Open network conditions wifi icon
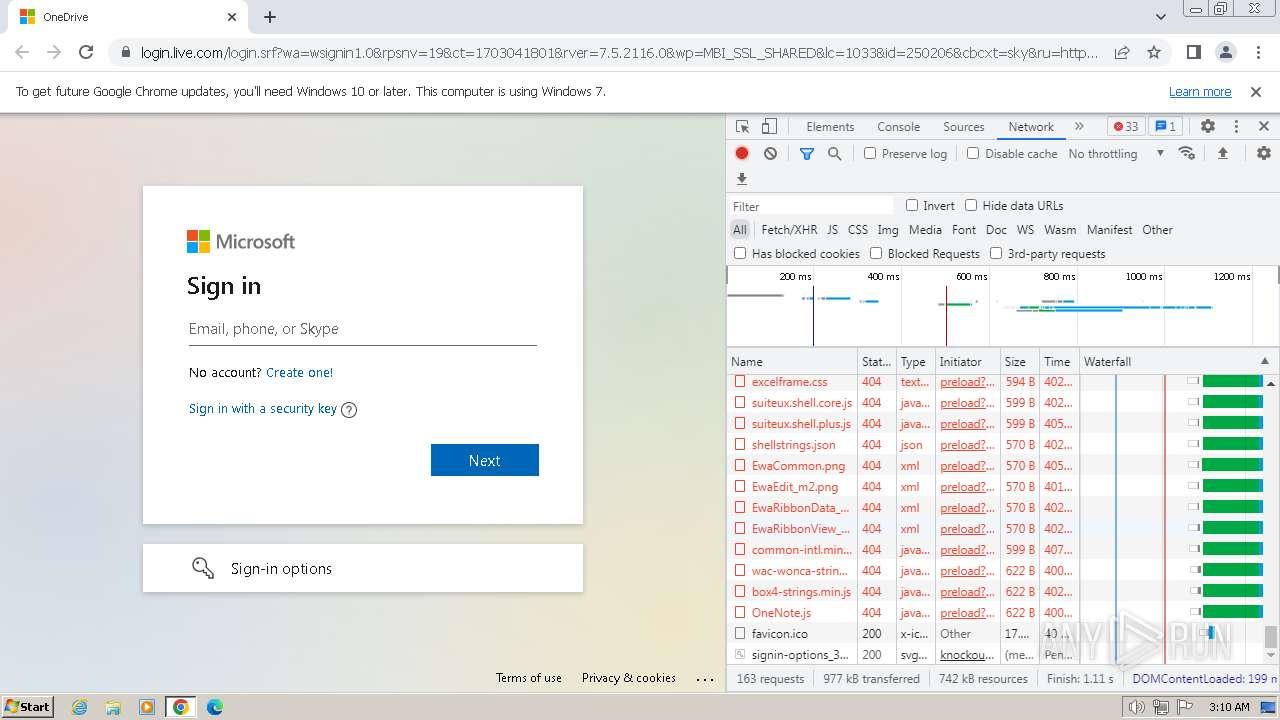The height and width of the screenshot is (720, 1280). [1187, 153]
